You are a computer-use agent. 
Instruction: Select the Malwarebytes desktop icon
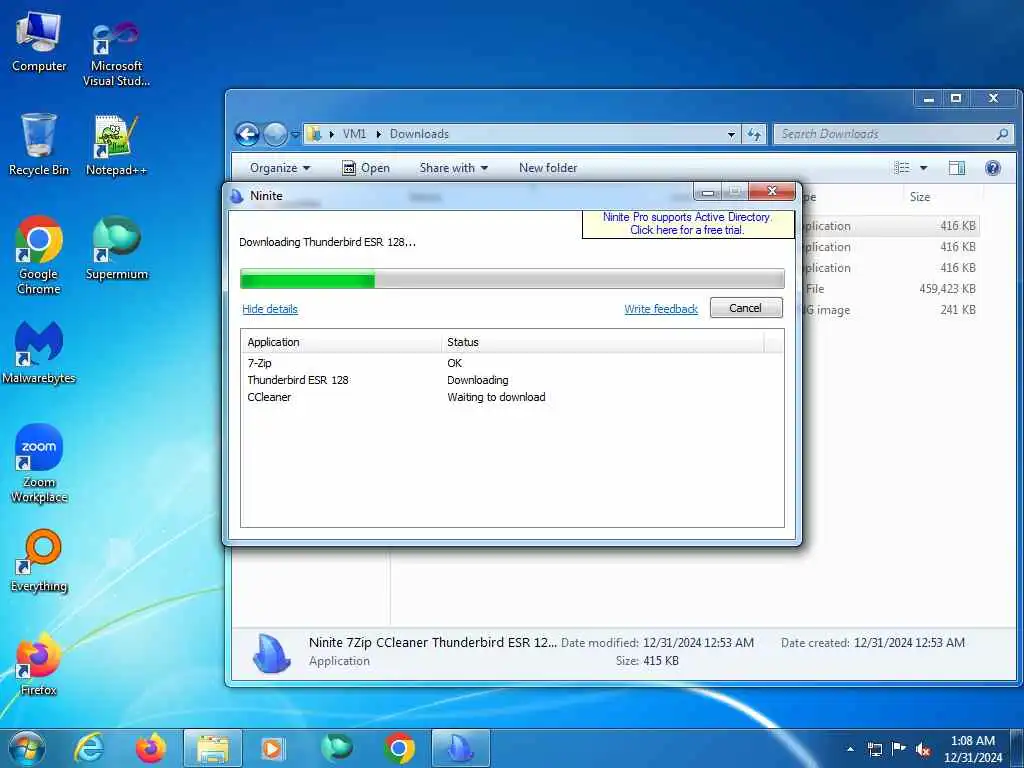39,352
